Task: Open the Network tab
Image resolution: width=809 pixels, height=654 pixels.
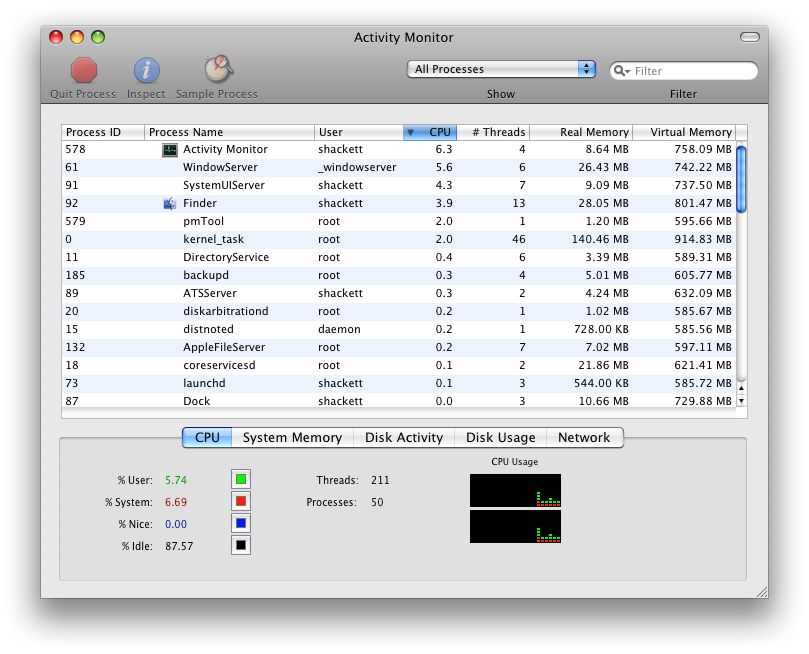Action: click(x=584, y=437)
